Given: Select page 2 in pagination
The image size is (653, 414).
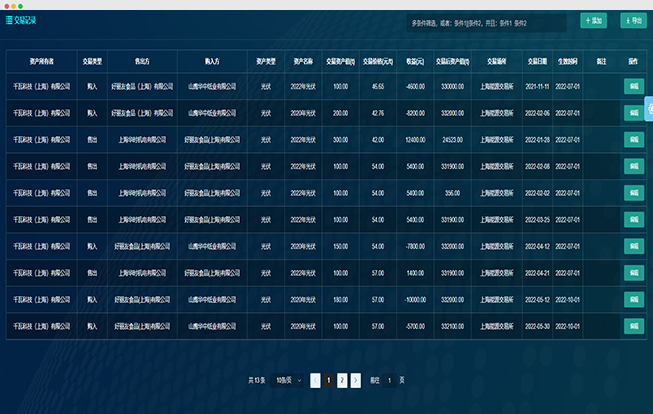Looking at the screenshot, I should [342, 380].
